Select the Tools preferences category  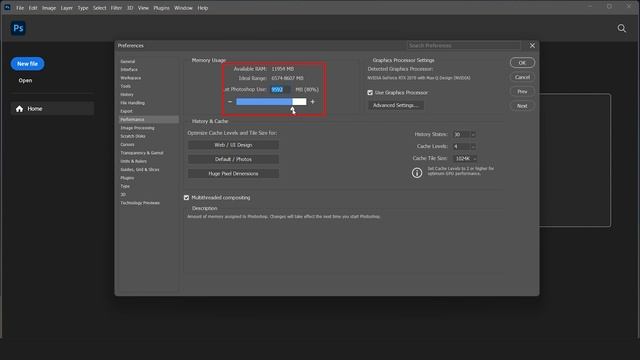126,86
